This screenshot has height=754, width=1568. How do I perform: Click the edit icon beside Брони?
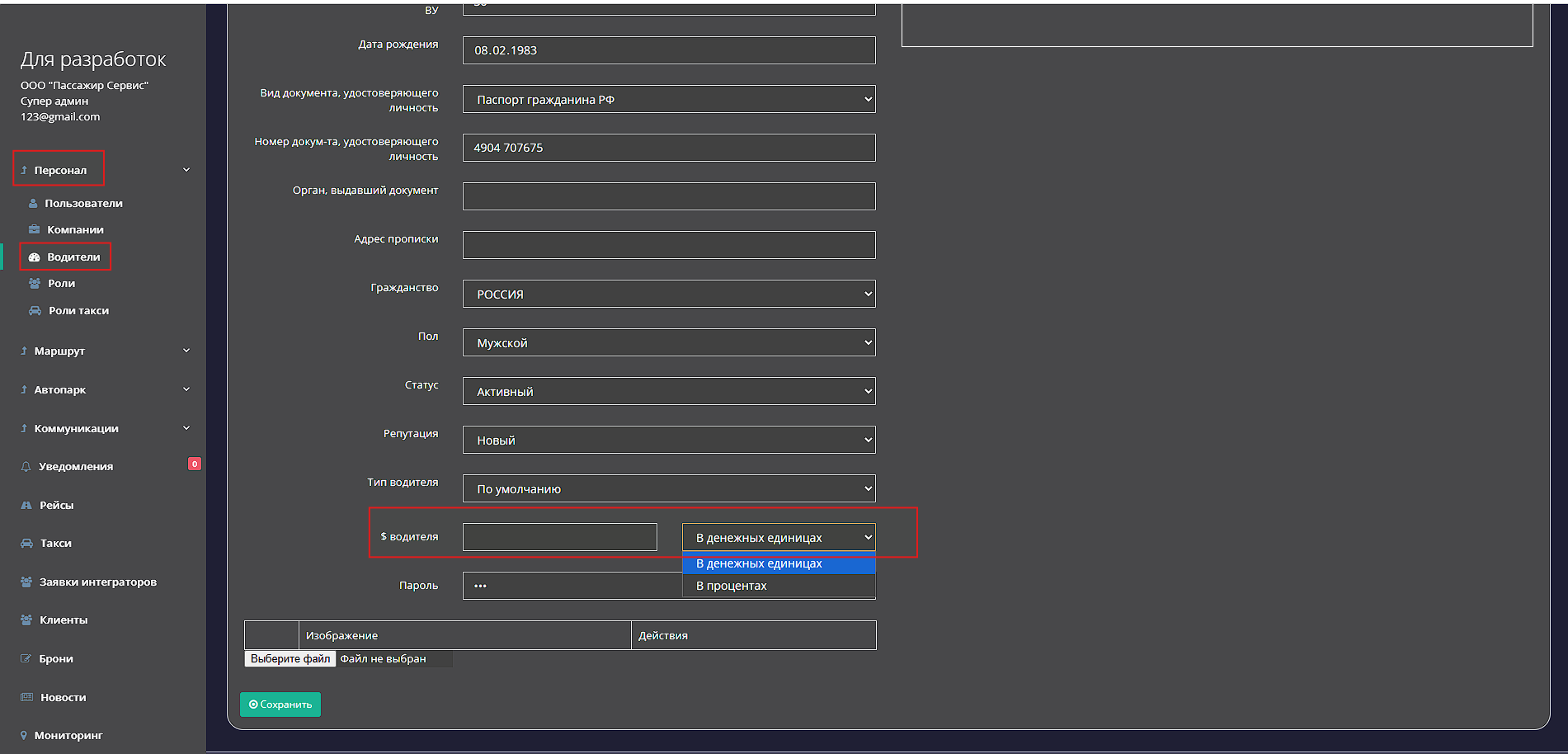[x=26, y=659]
